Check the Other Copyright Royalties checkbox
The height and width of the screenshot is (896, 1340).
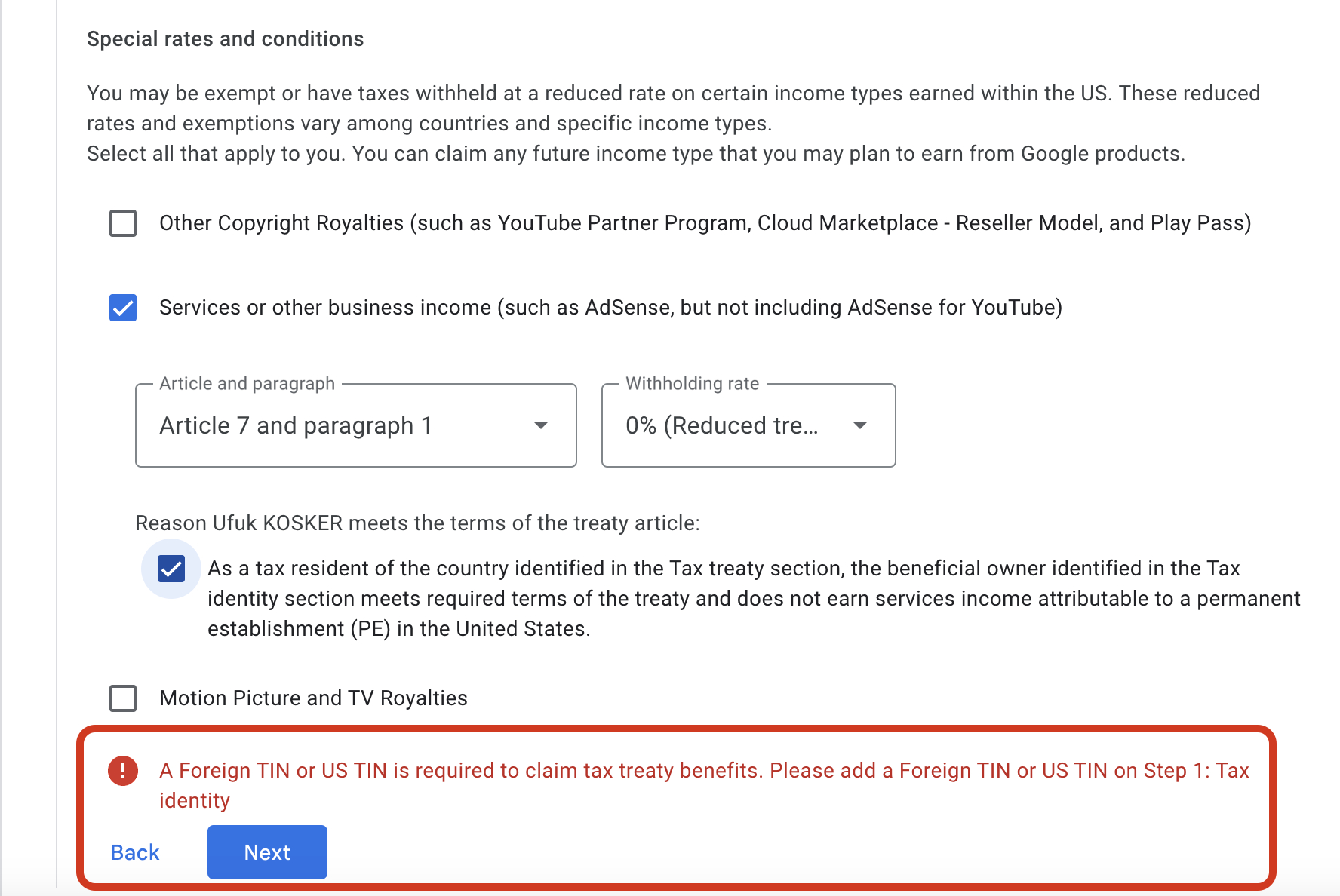point(123,223)
